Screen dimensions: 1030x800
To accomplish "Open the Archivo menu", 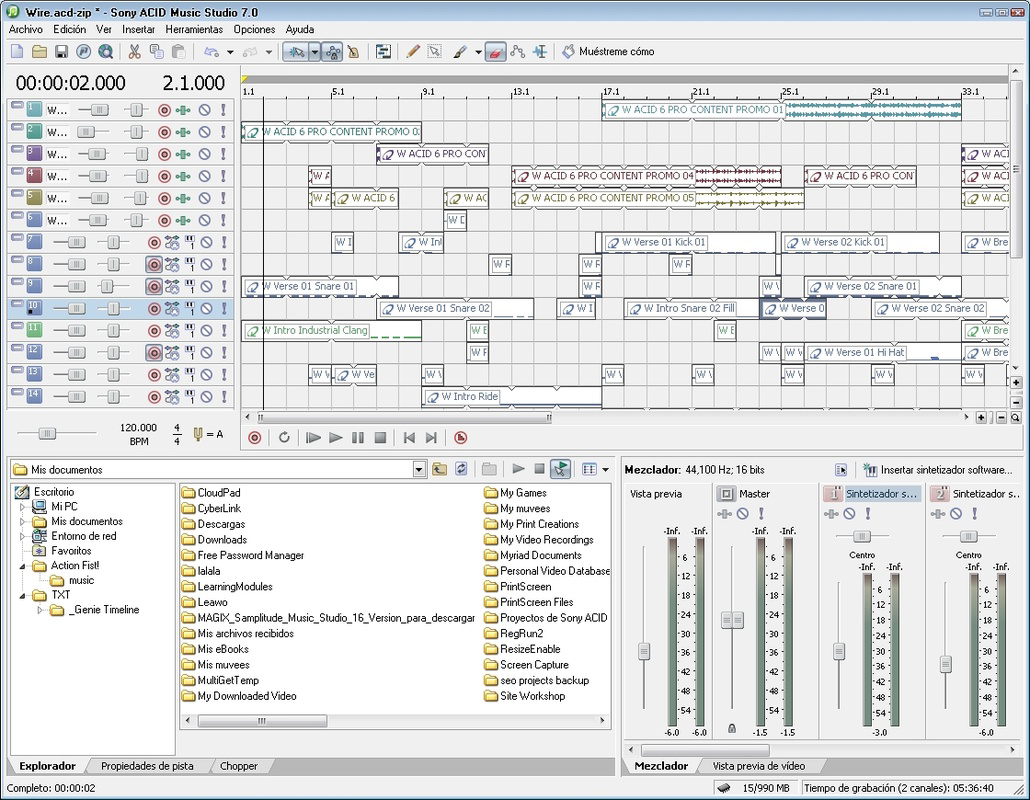I will click(26, 30).
